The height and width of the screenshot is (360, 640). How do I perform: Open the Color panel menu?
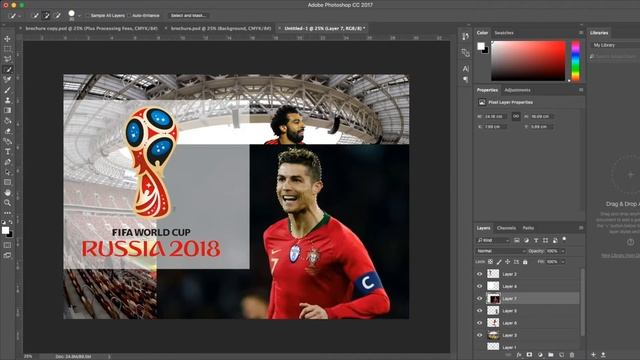581,33
